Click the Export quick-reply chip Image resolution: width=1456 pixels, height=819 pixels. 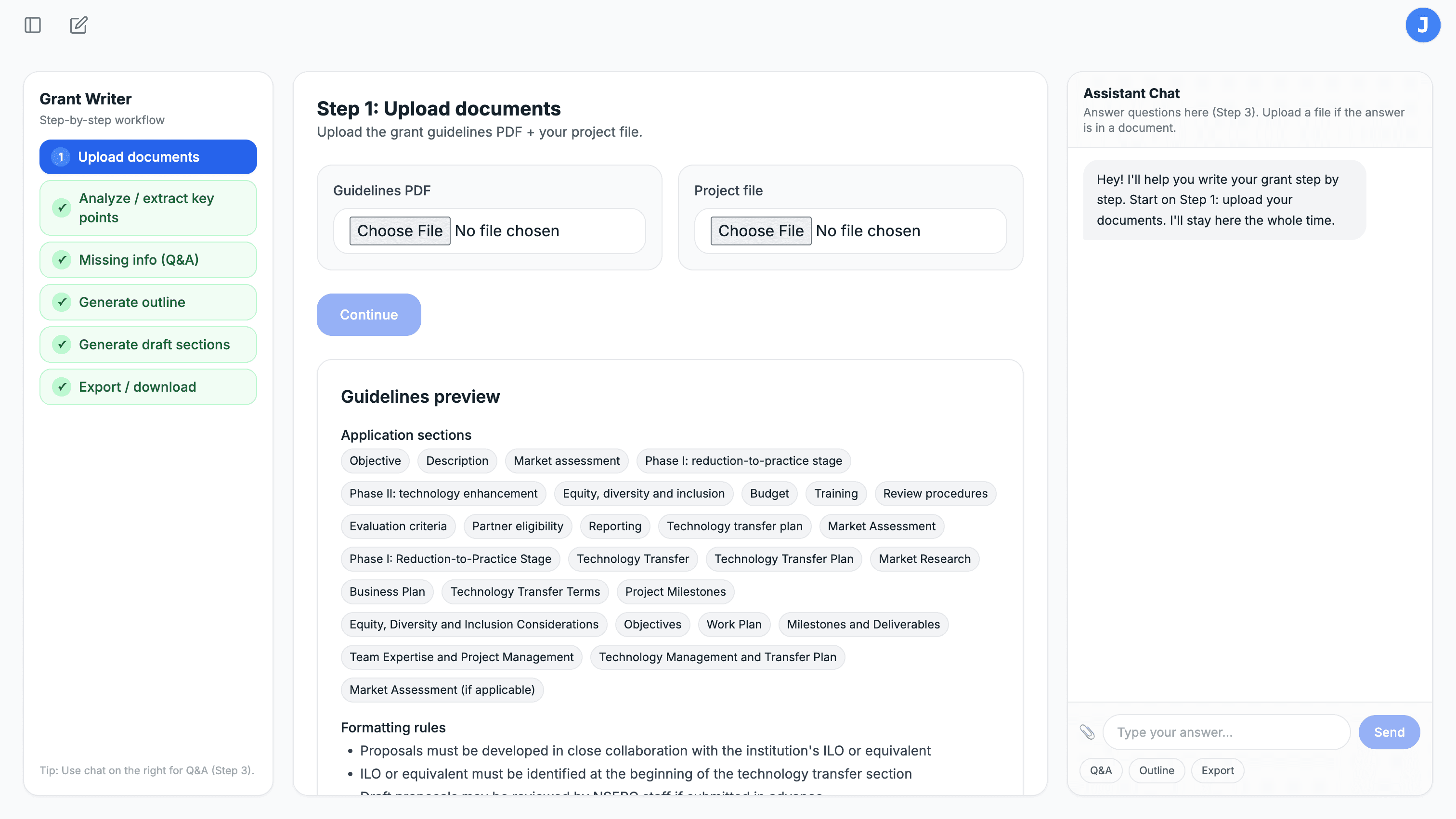(1217, 770)
